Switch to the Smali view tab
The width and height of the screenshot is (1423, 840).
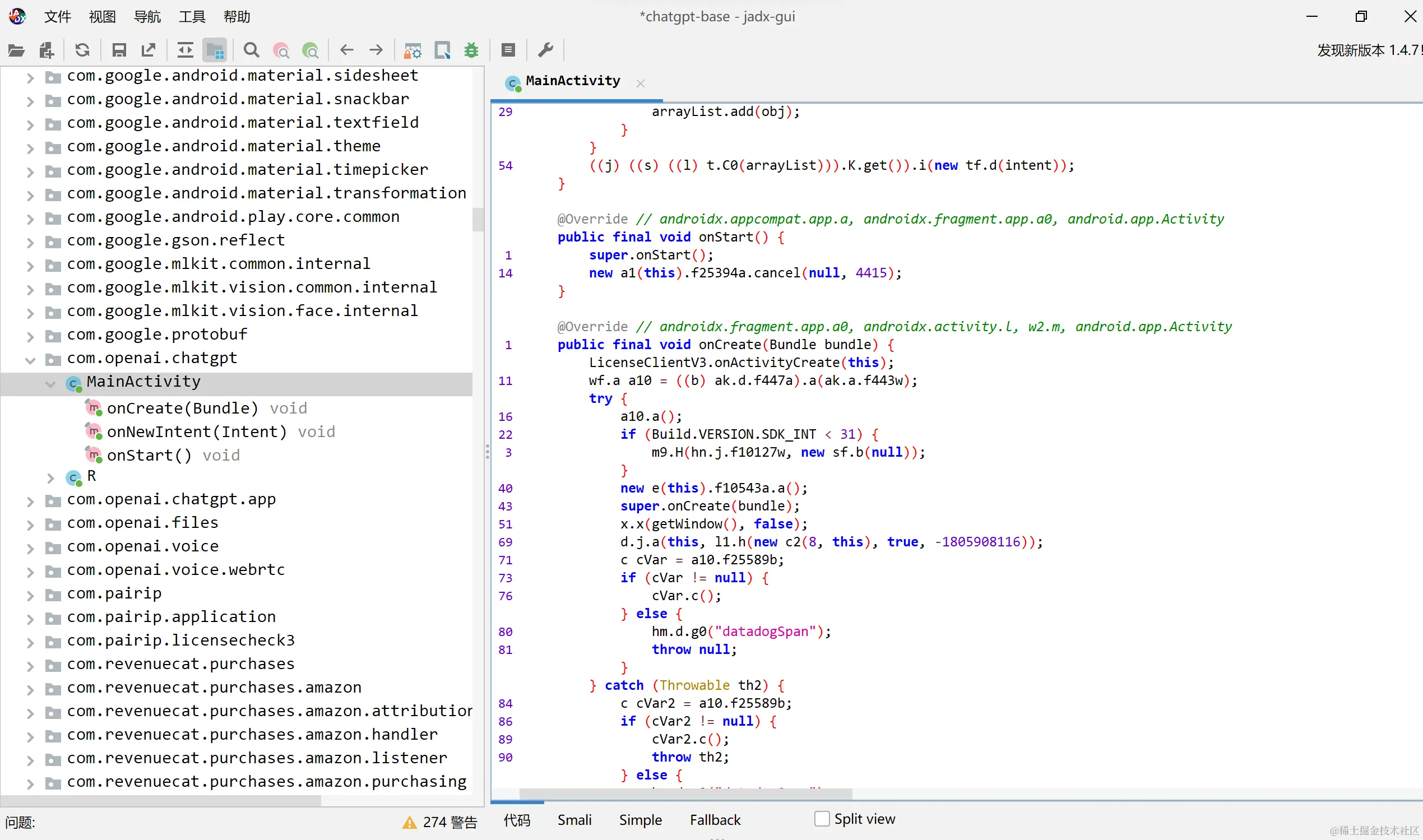[x=574, y=820]
